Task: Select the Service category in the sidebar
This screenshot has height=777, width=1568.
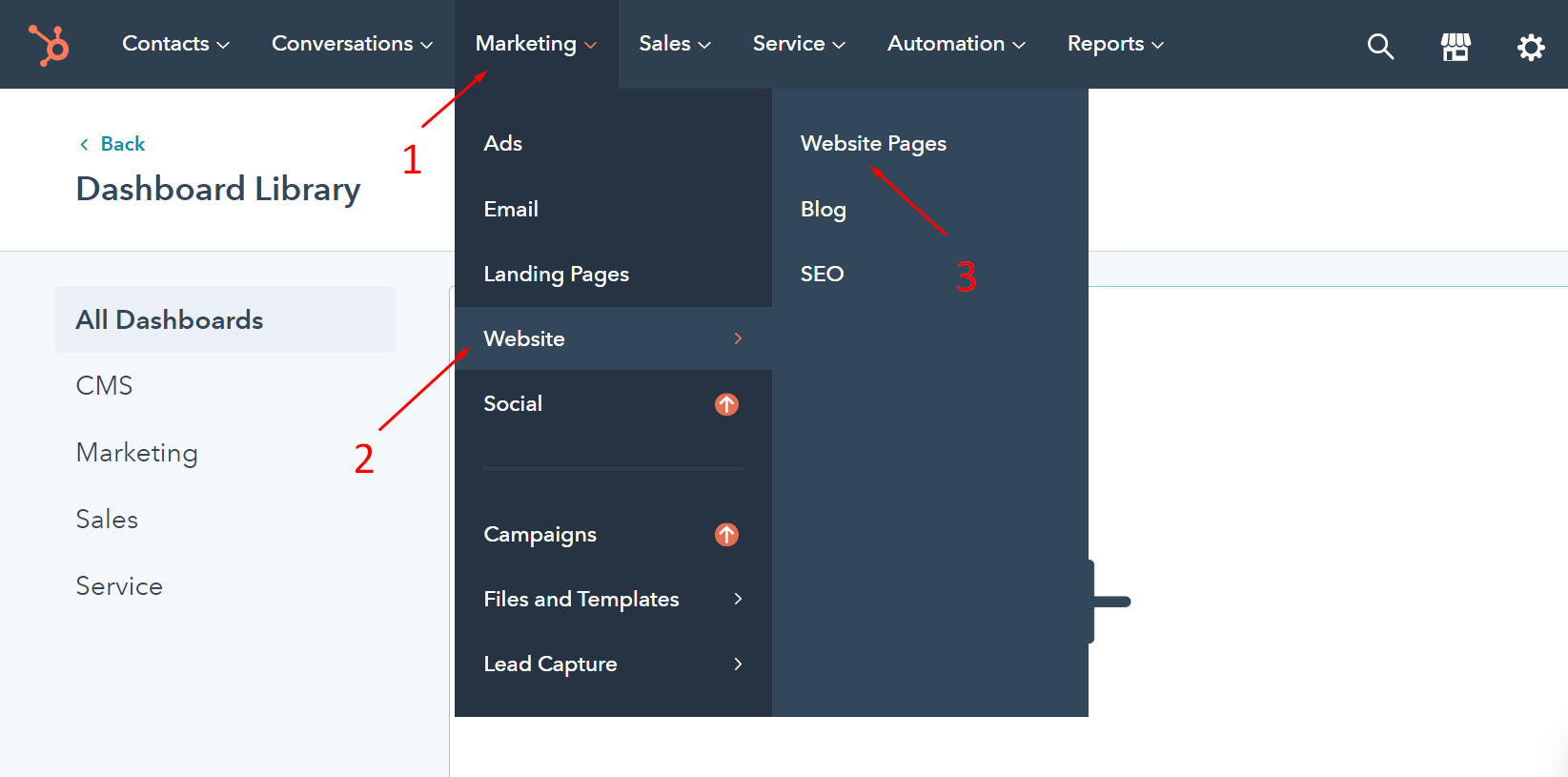Action: 119,586
